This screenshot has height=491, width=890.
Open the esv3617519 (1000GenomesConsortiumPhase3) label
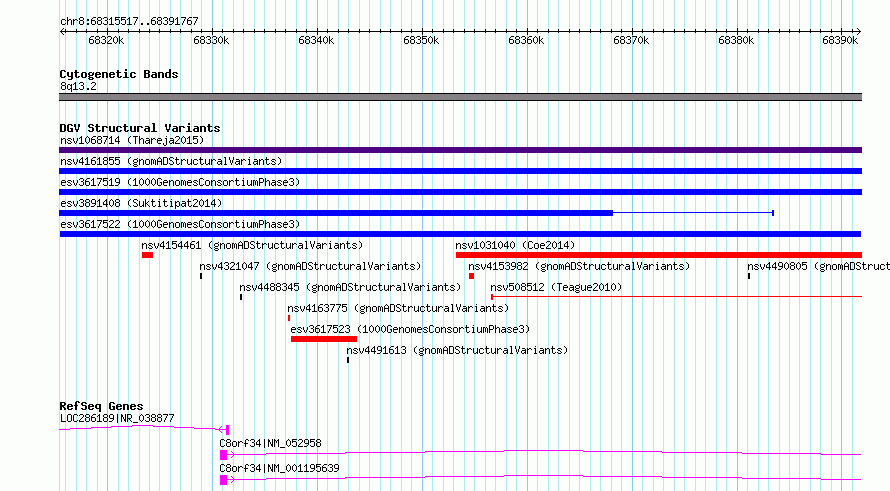click(x=180, y=182)
